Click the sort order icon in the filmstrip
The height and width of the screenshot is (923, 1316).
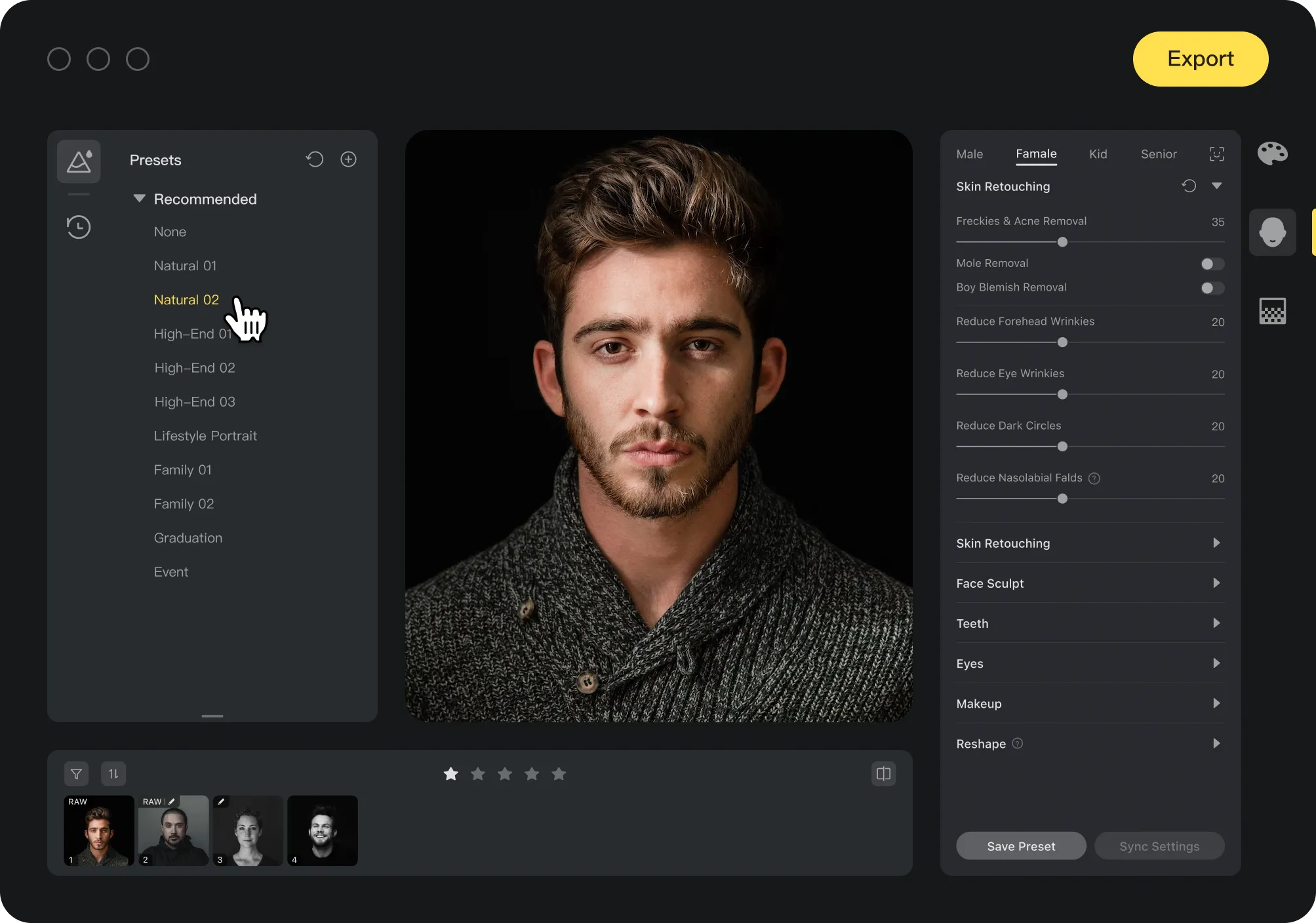(113, 774)
